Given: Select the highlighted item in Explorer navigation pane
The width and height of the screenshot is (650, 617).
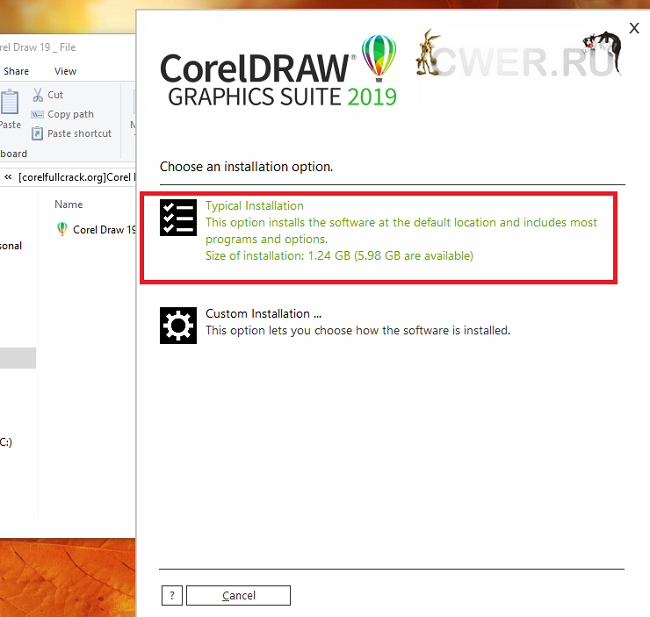Looking at the screenshot, I should 18,358.
